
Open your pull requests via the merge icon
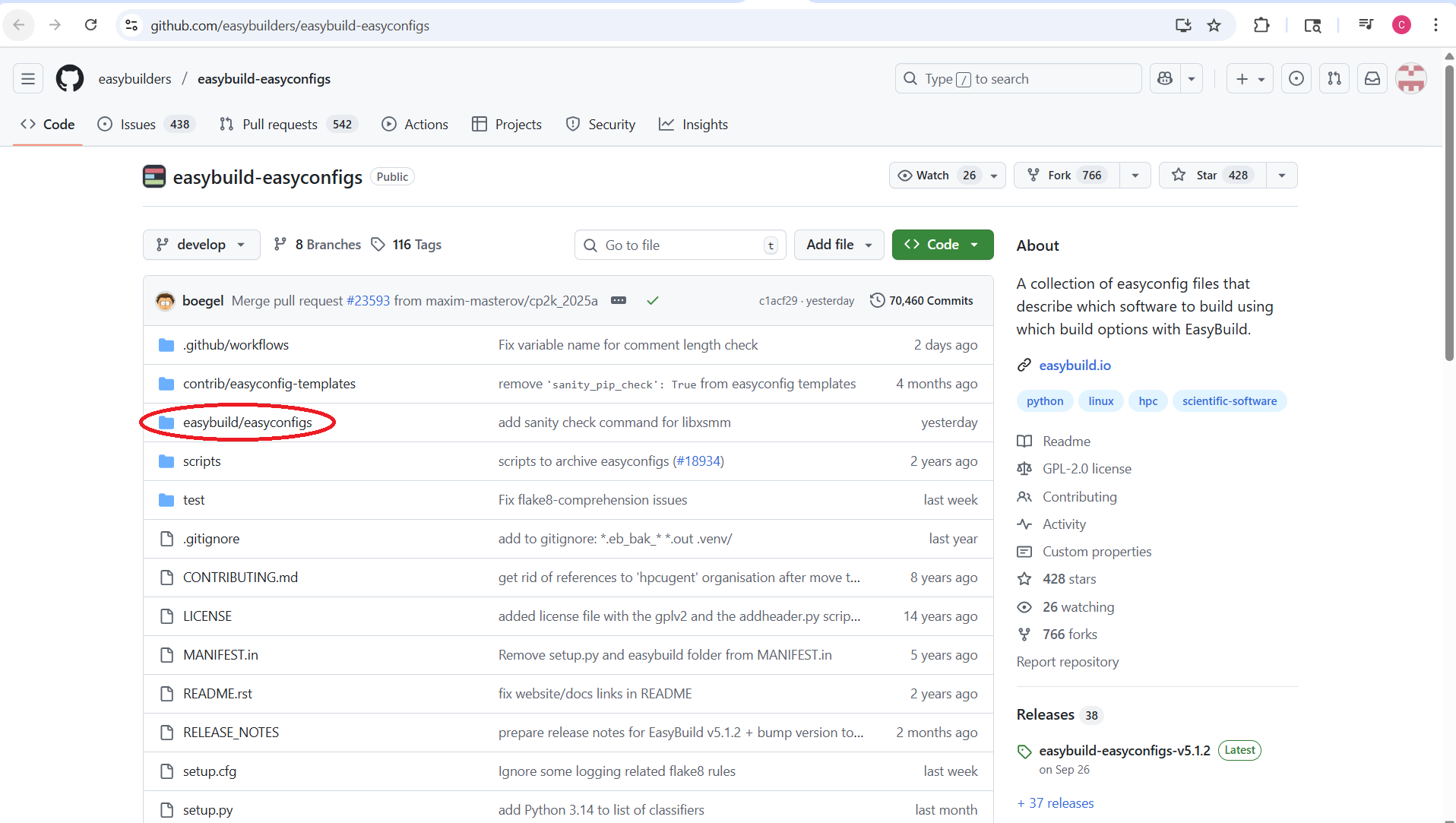1334,78
